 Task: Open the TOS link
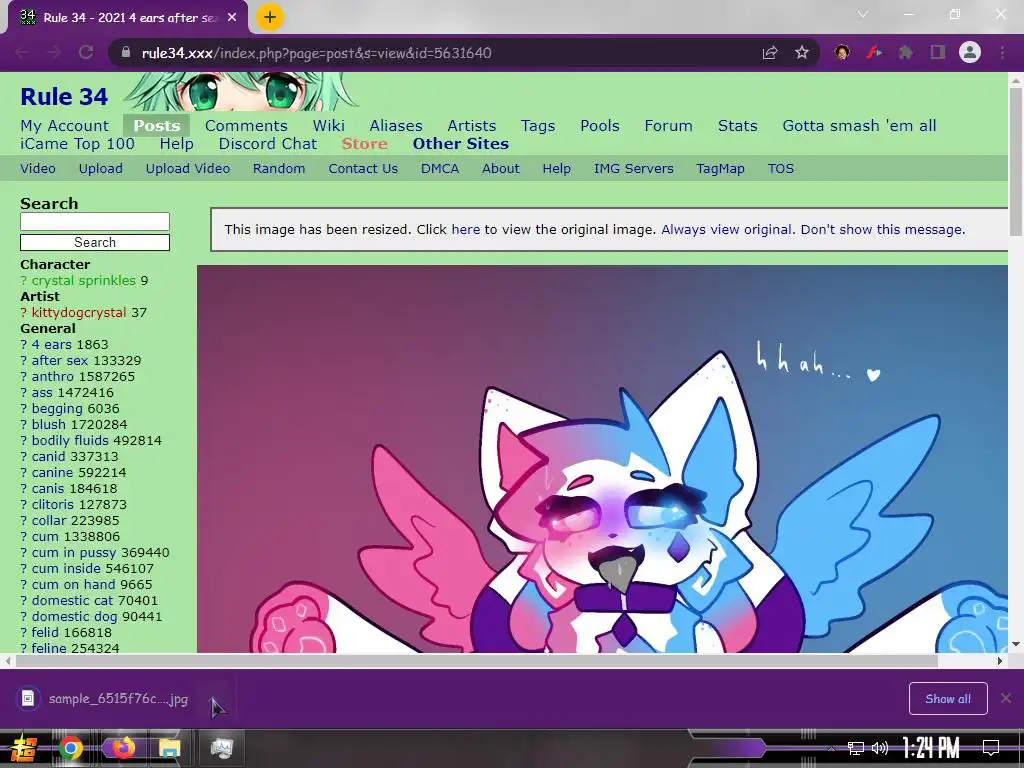[780, 168]
